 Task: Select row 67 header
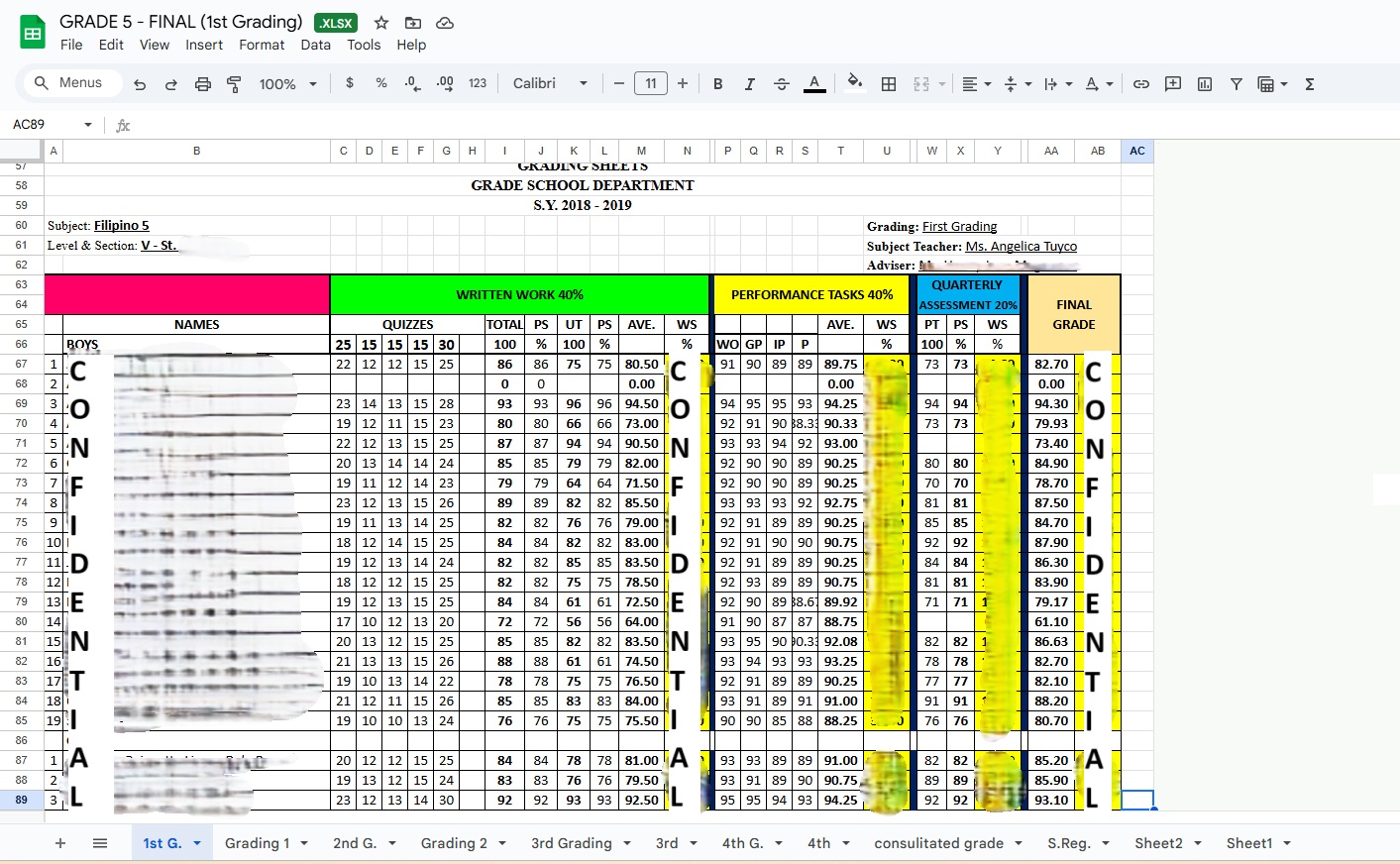pyautogui.click(x=21, y=364)
